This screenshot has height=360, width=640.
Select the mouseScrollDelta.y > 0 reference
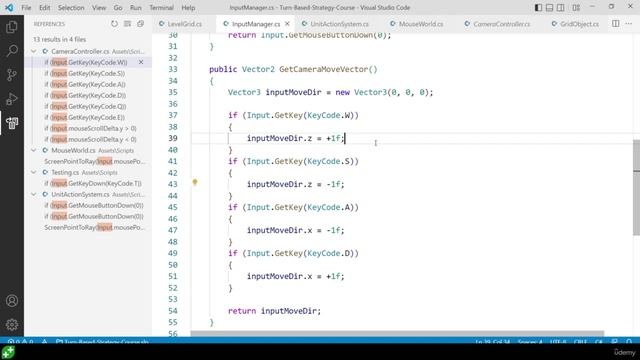point(90,129)
